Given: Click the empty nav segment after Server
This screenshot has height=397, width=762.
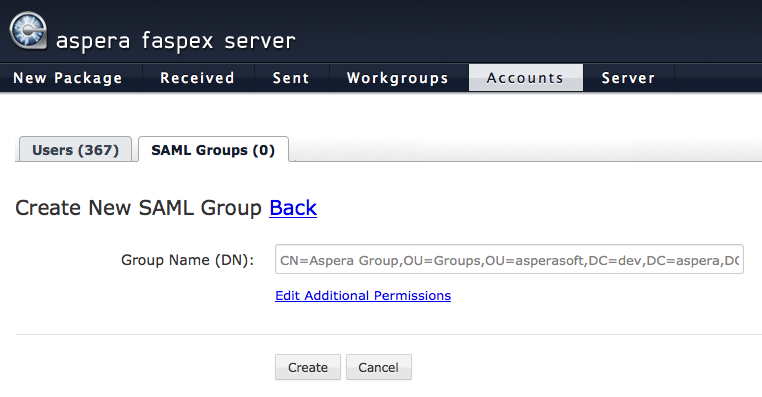Looking at the screenshot, I should coord(718,78).
